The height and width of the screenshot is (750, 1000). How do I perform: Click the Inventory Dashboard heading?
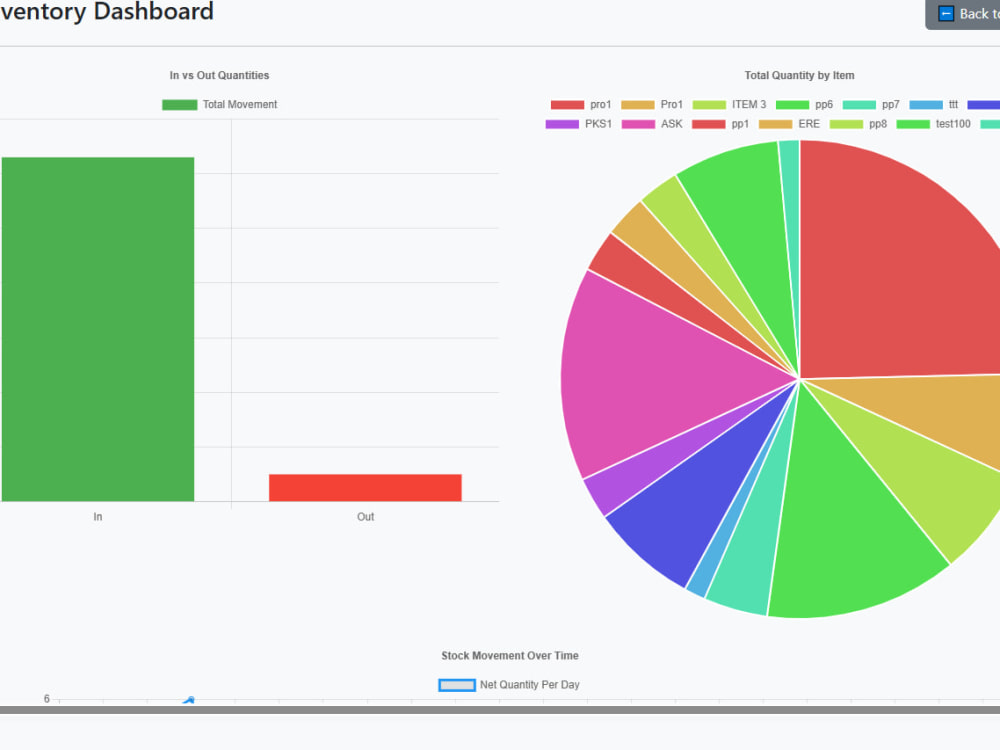[107, 11]
